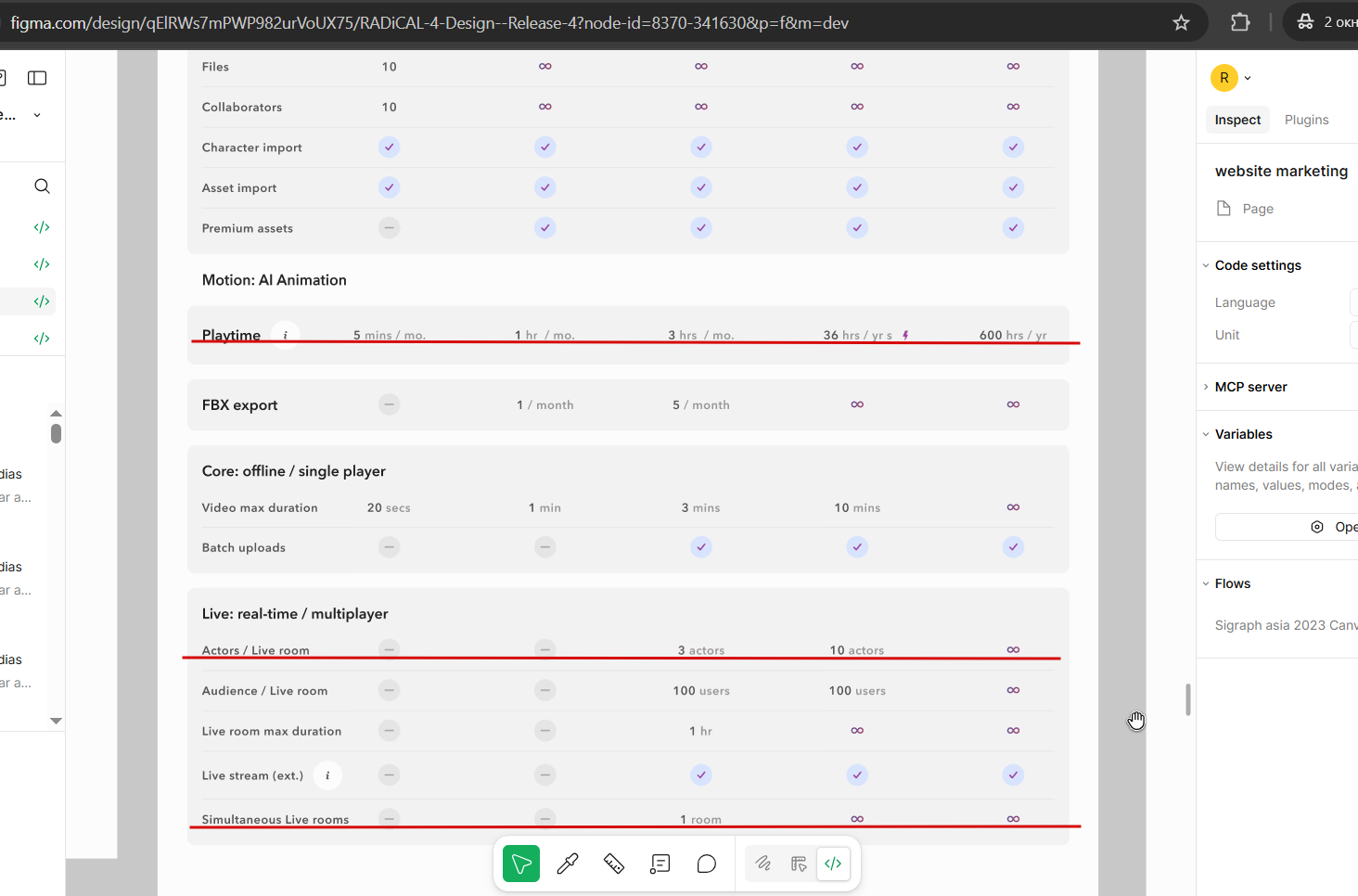Open the browser extensions puzzle icon
This screenshot has width=1358, height=896.
pos(1240,22)
